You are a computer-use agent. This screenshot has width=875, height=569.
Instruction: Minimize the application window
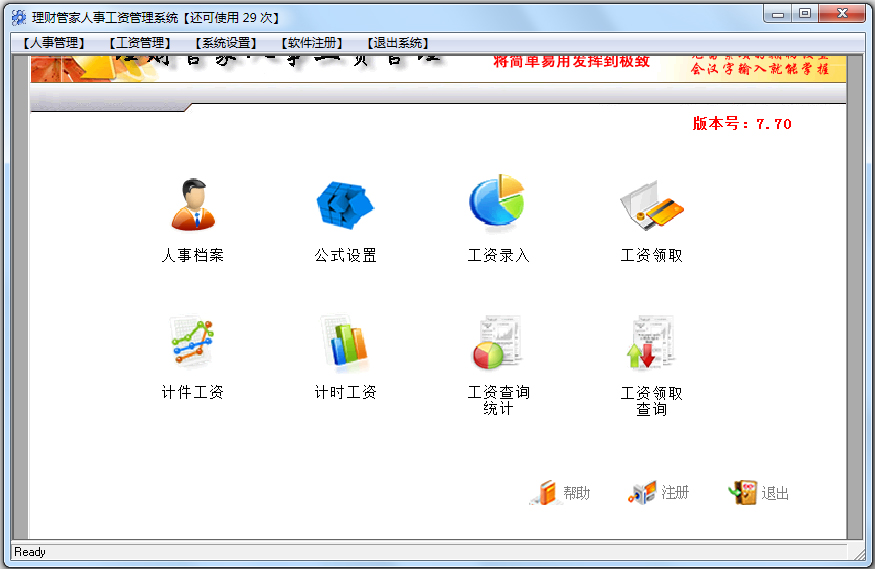pos(778,13)
